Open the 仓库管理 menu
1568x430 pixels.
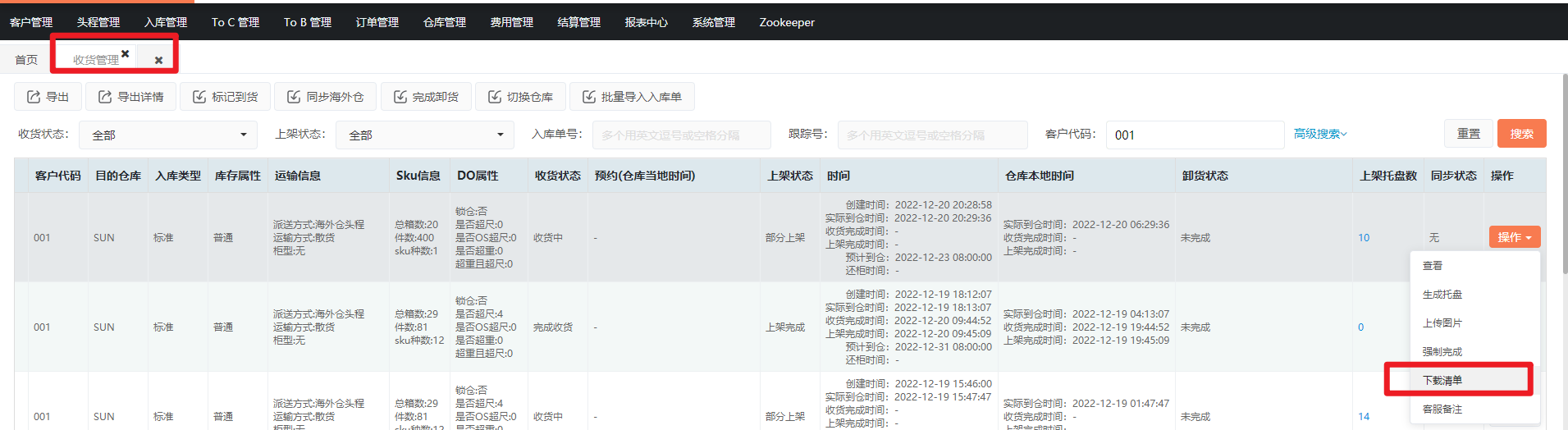pos(445,22)
